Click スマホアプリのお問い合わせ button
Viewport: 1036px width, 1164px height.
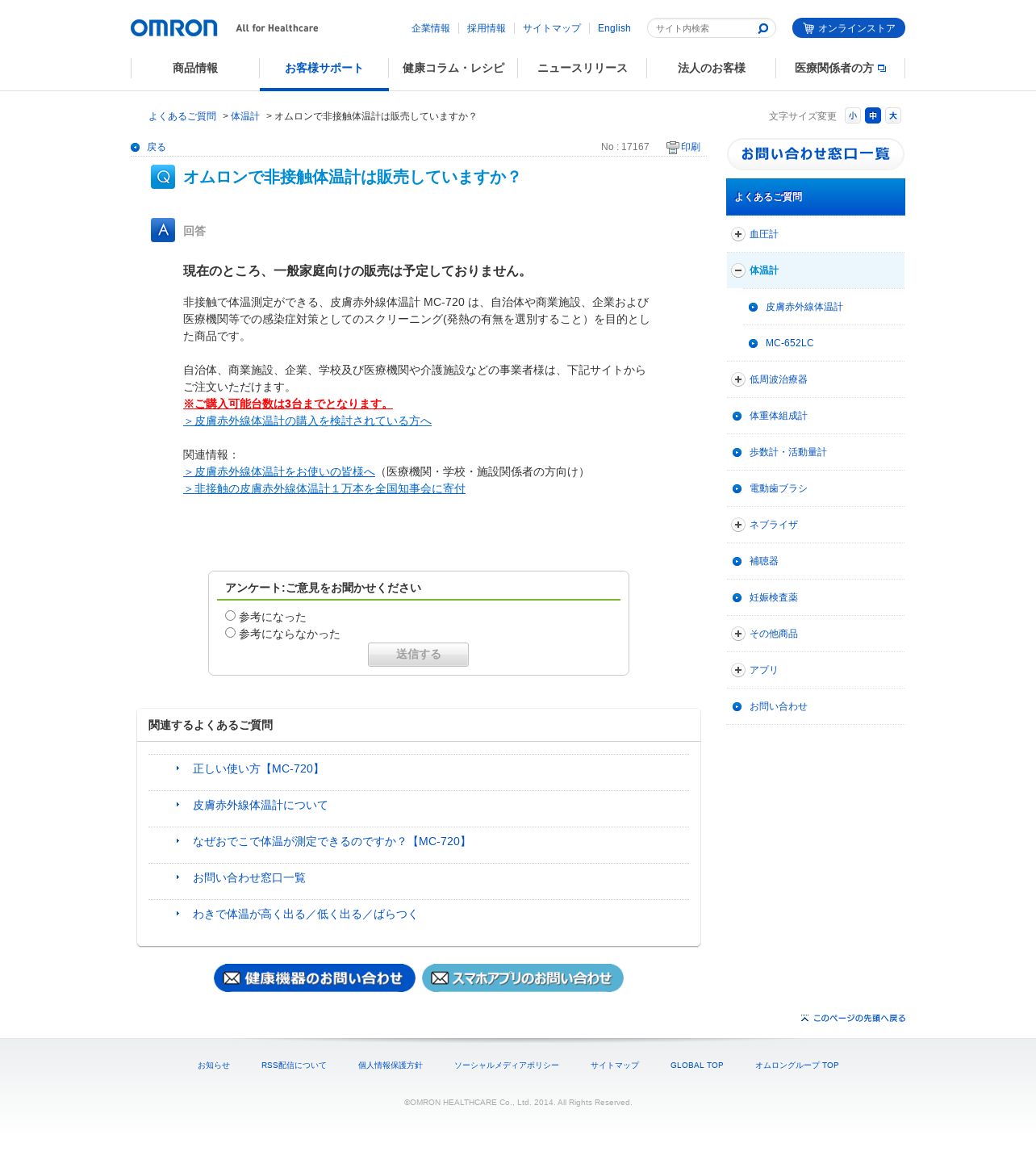coord(523,978)
